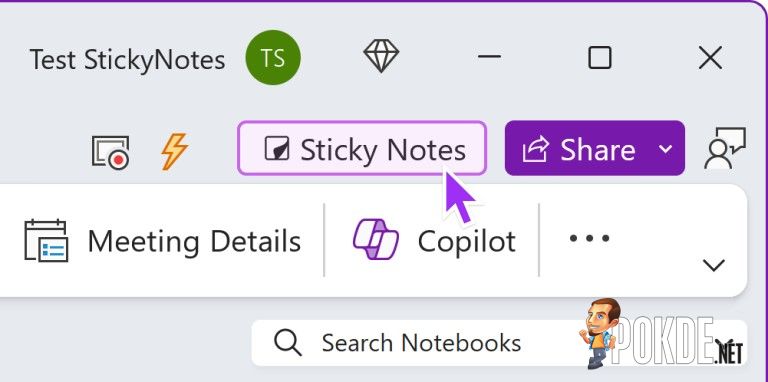Select the Test StickyNotes account name
Image resolution: width=768 pixels, height=382 pixels.
coord(127,60)
